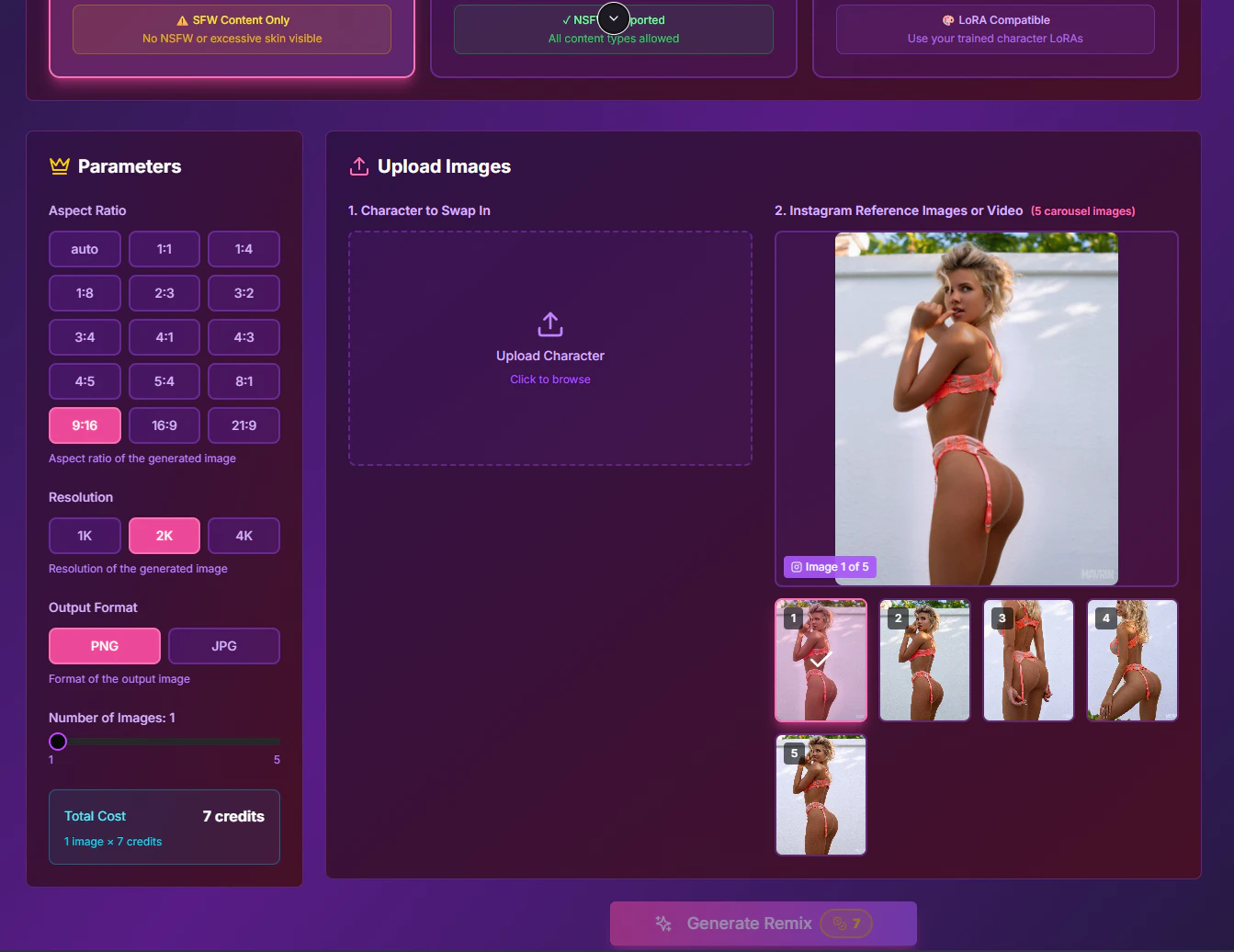Viewport: 1234px width, 952px height.
Task: Click the crown icon beside Parameters
Action: tap(60, 166)
